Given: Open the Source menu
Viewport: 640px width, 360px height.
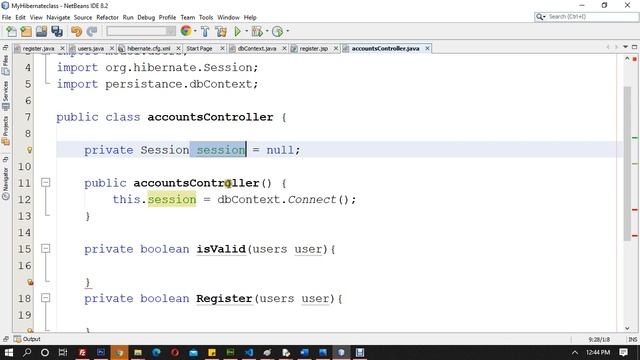Looking at the screenshot, I should [x=83, y=18].
